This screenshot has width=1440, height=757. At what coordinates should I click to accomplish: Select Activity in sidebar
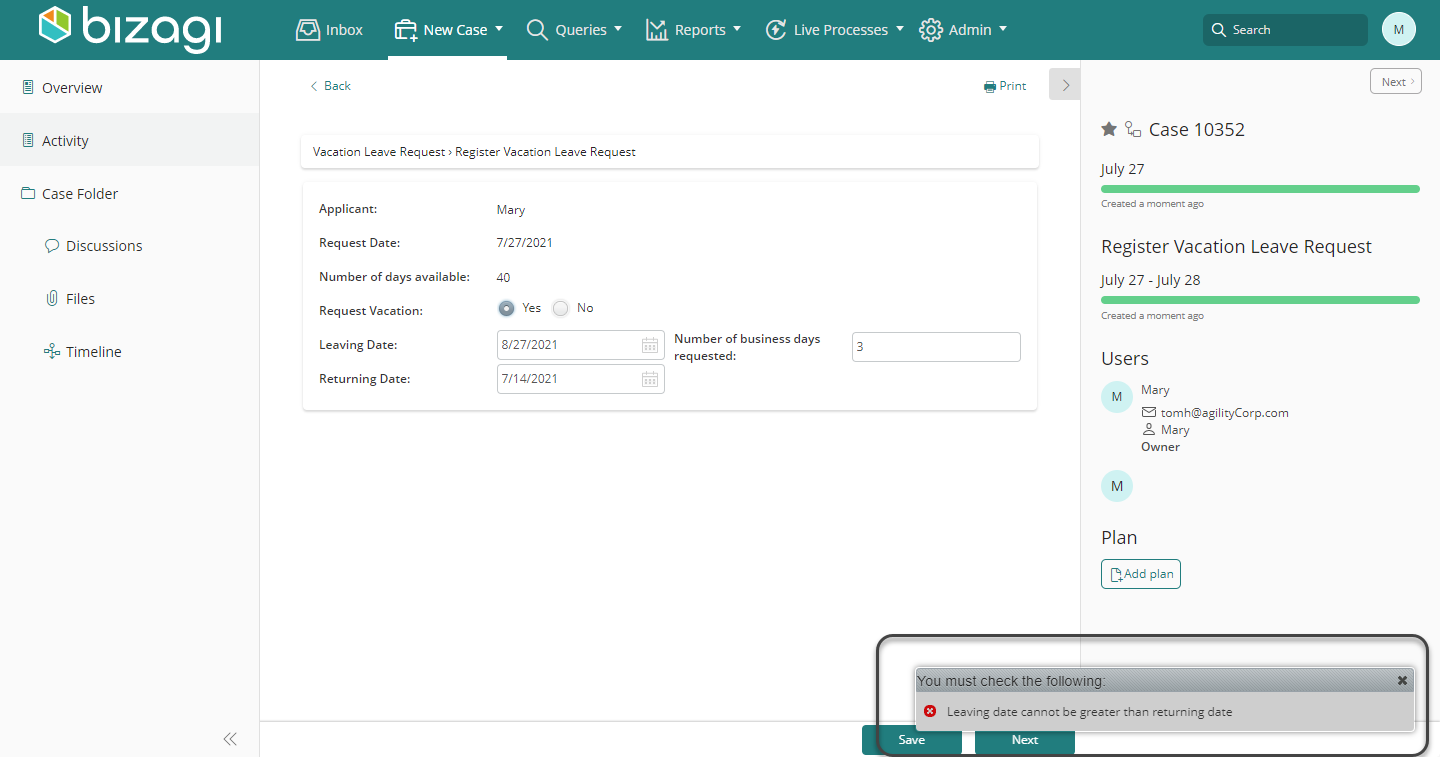point(129,141)
